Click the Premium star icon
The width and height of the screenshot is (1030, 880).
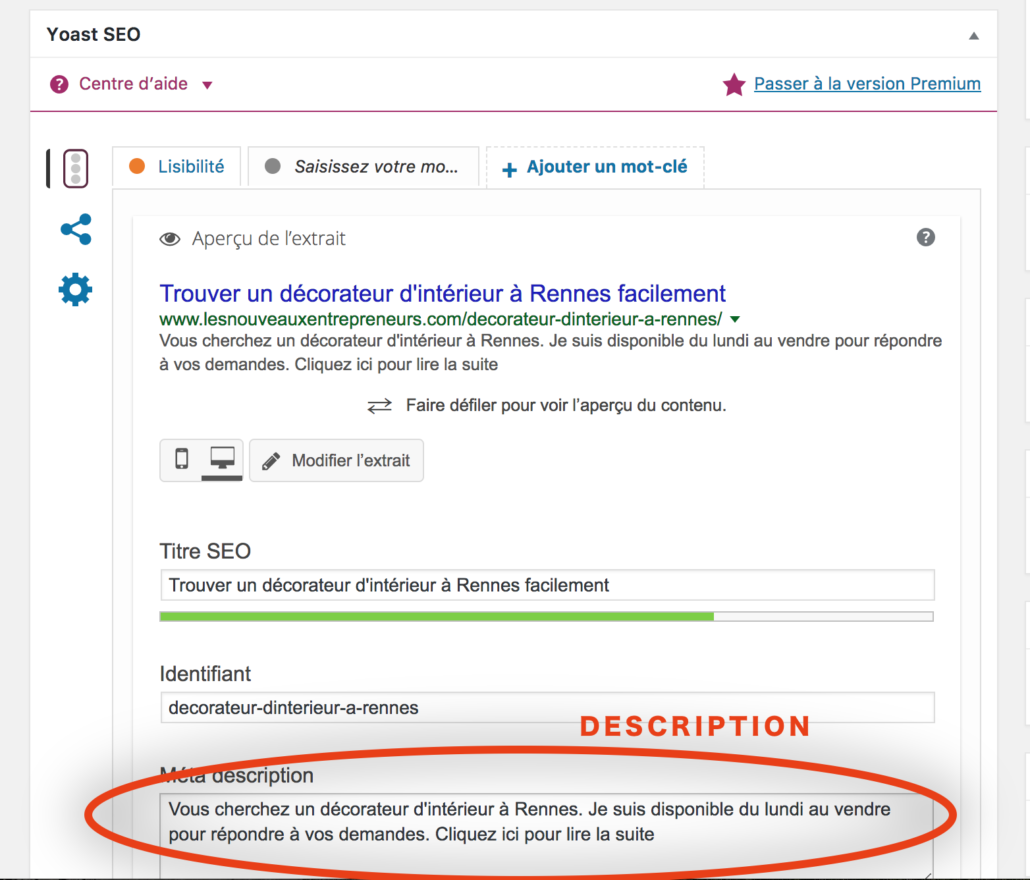pos(734,84)
